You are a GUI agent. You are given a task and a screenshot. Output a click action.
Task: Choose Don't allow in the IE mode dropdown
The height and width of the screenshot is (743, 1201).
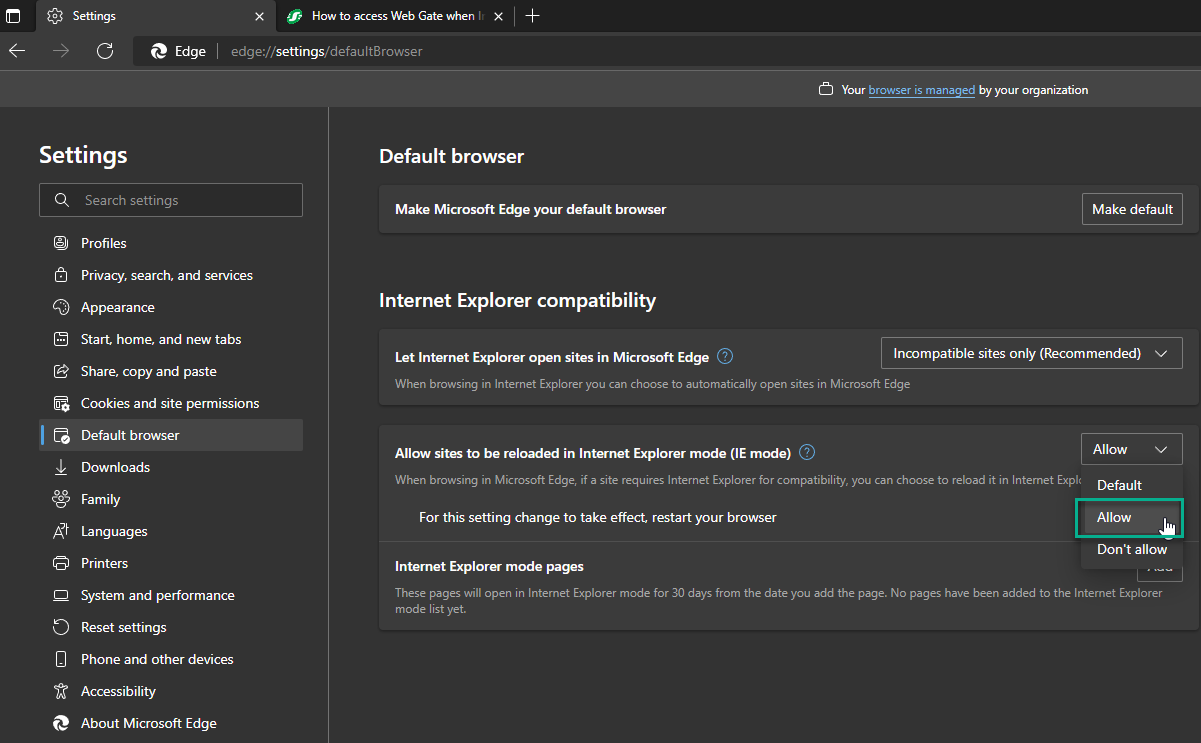[x=1132, y=549]
